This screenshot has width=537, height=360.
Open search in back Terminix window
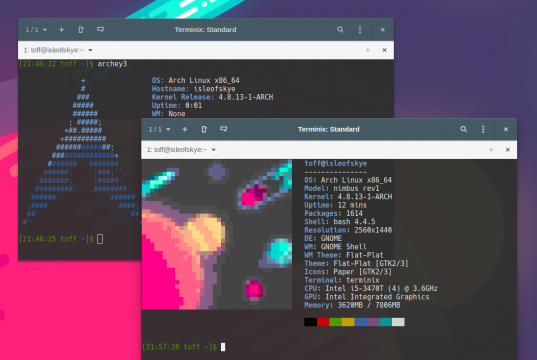tap(340, 30)
